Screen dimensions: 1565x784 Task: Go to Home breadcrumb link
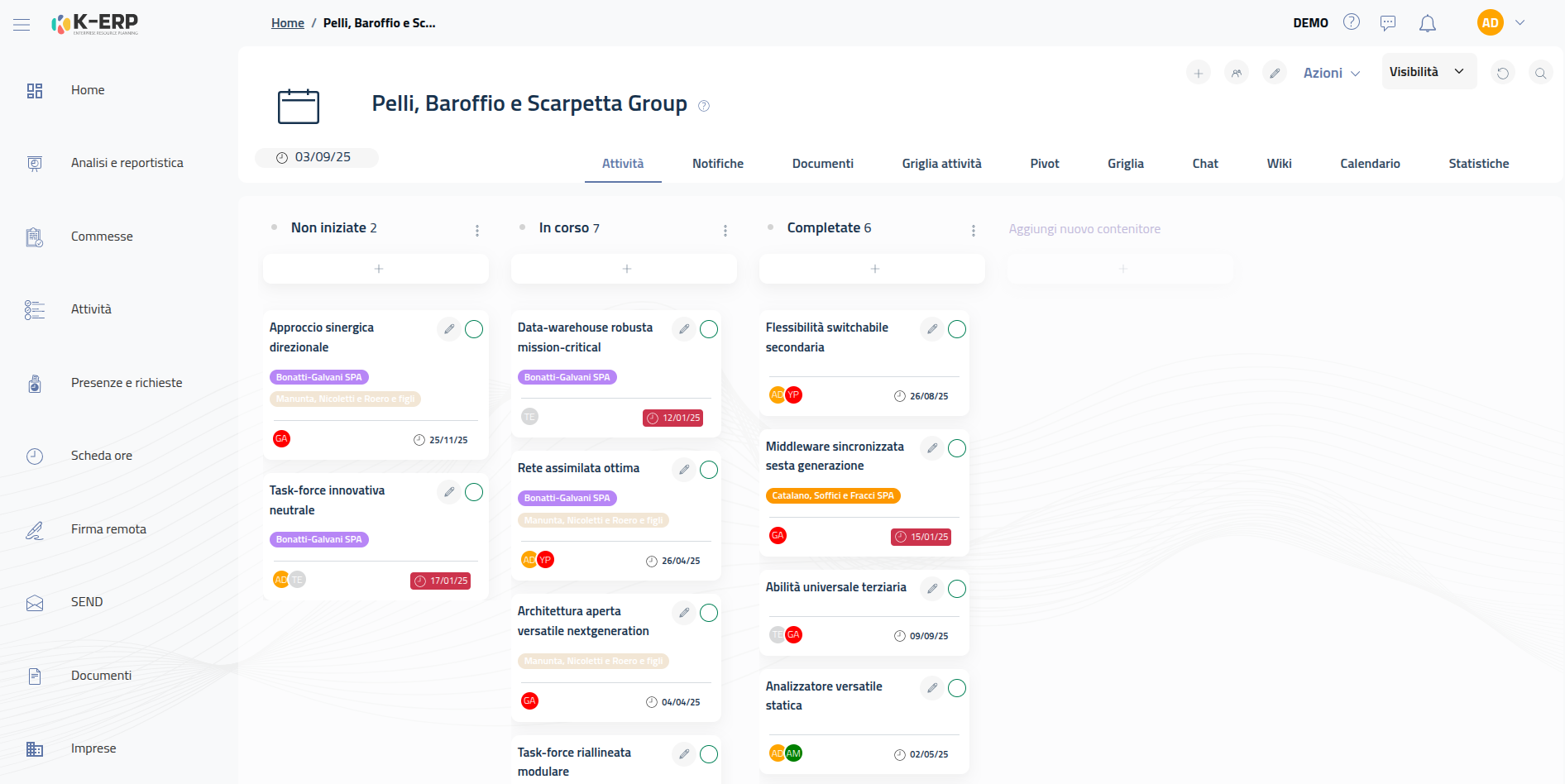pos(288,23)
